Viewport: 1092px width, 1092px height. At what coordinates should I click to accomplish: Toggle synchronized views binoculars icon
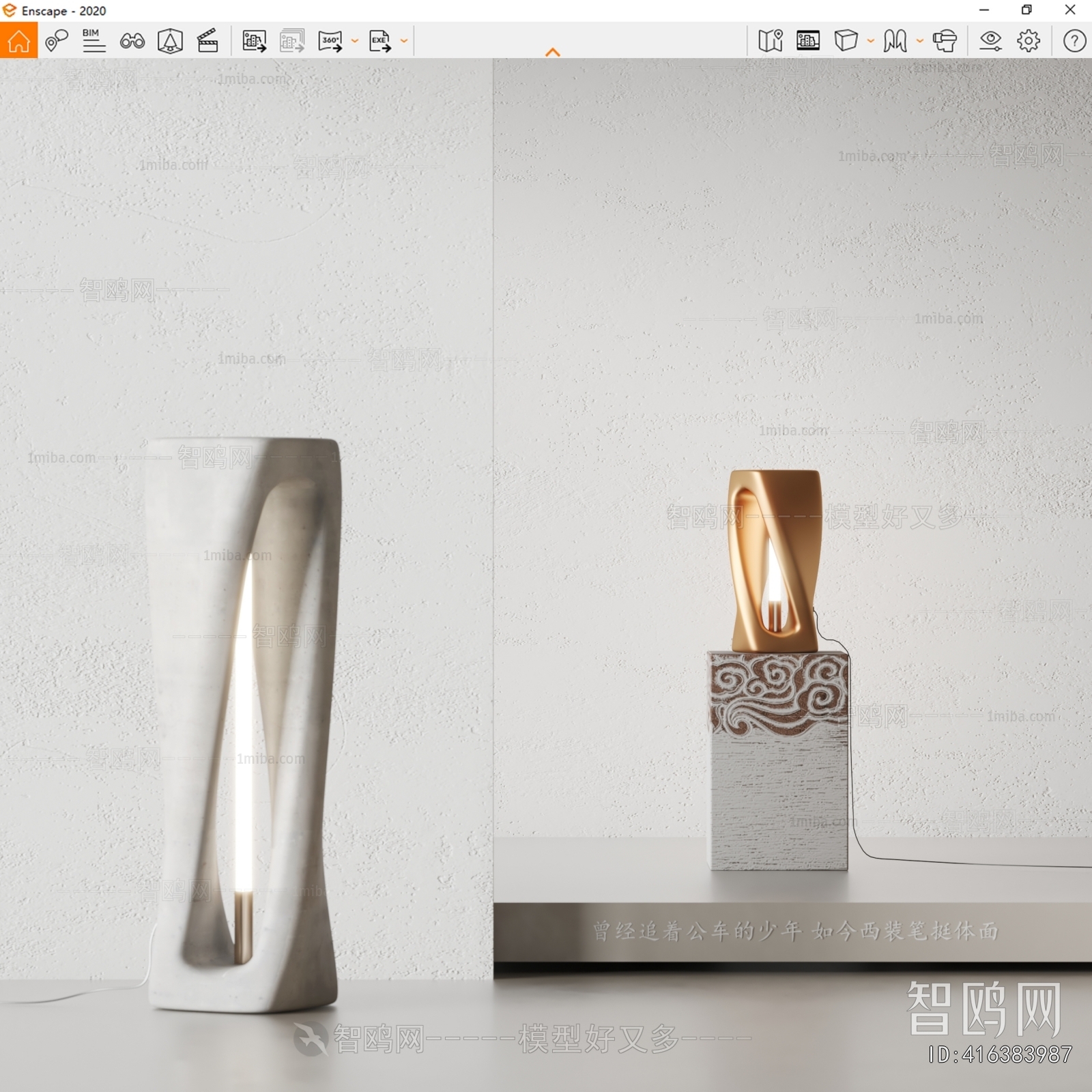coord(132,41)
